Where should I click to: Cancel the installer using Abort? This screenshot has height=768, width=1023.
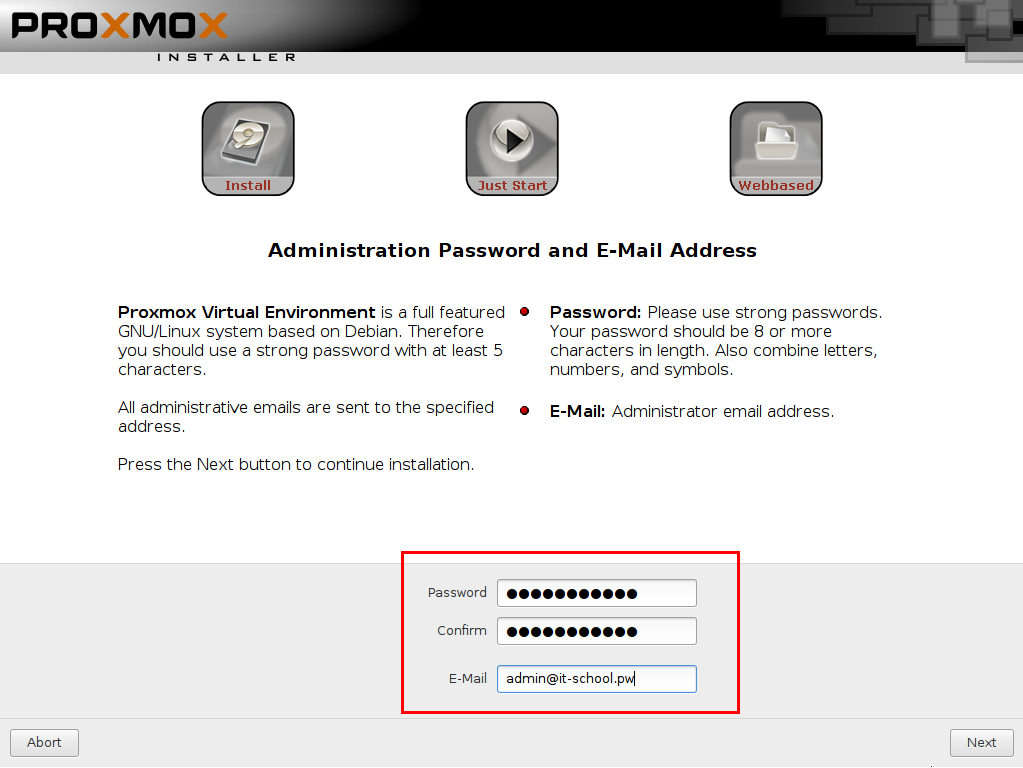[x=44, y=743]
